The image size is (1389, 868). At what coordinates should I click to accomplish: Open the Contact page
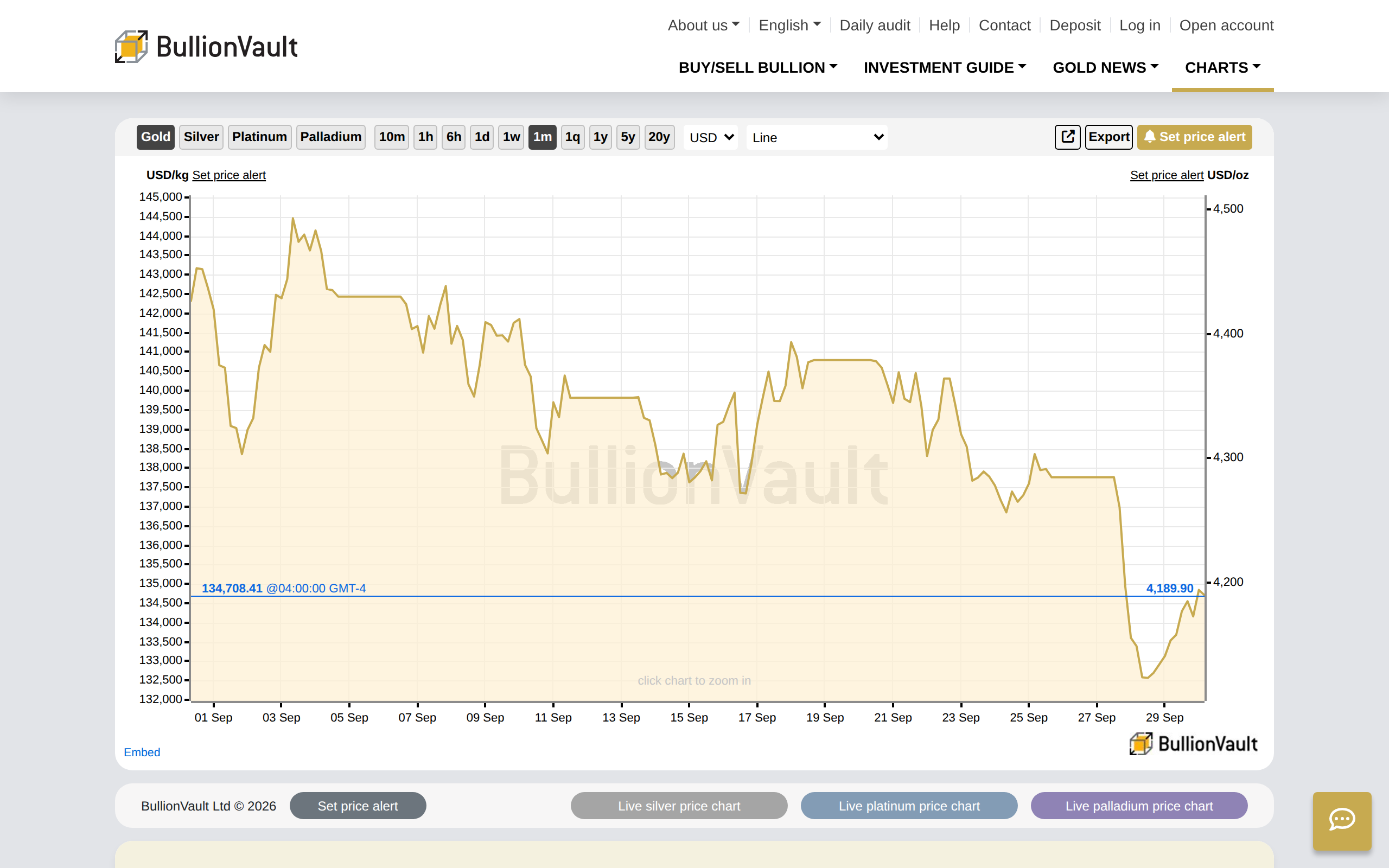(x=1004, y=25)
